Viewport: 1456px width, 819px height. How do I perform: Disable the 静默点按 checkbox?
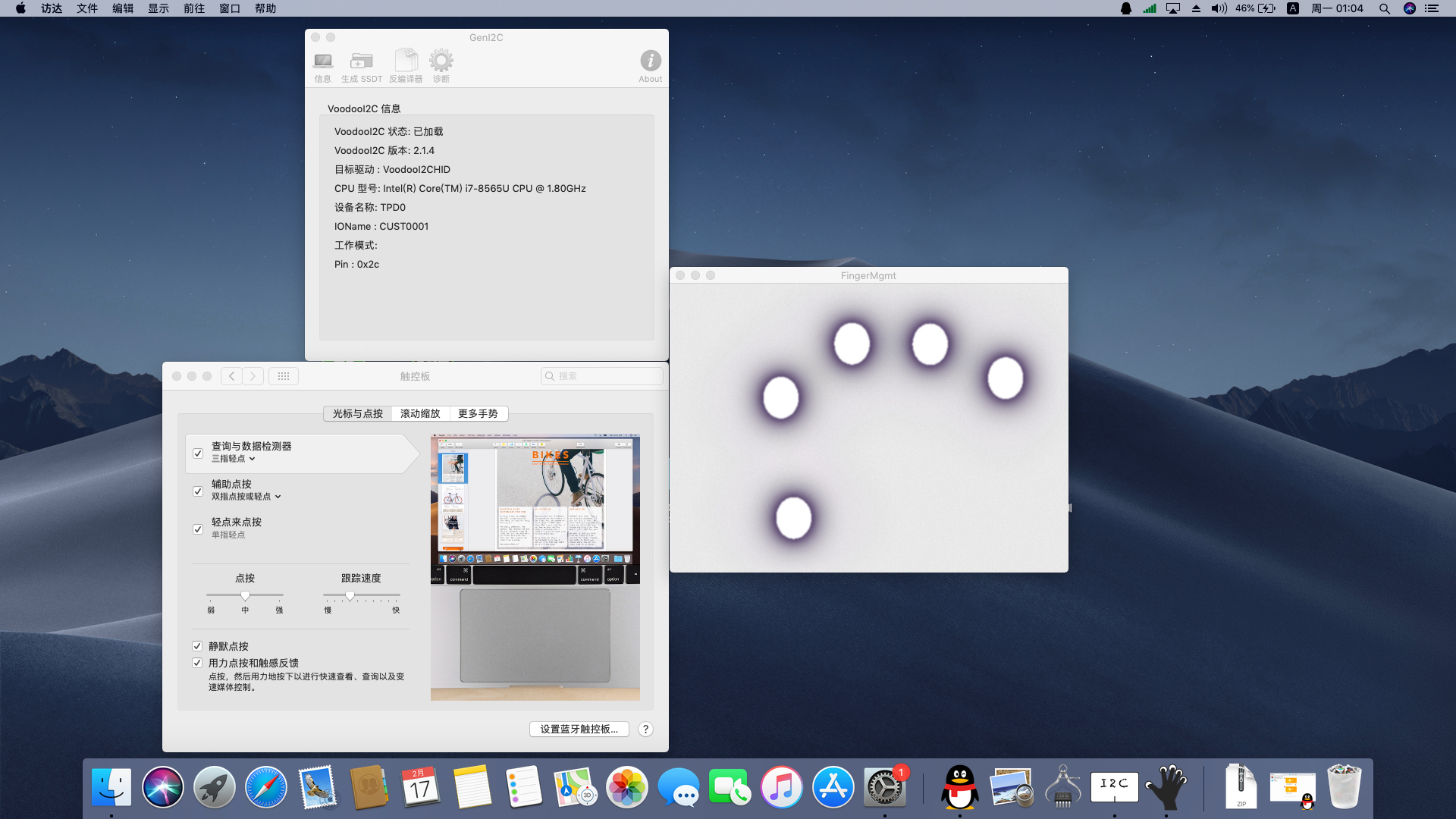pyautogui.click(x=197, y=646)
